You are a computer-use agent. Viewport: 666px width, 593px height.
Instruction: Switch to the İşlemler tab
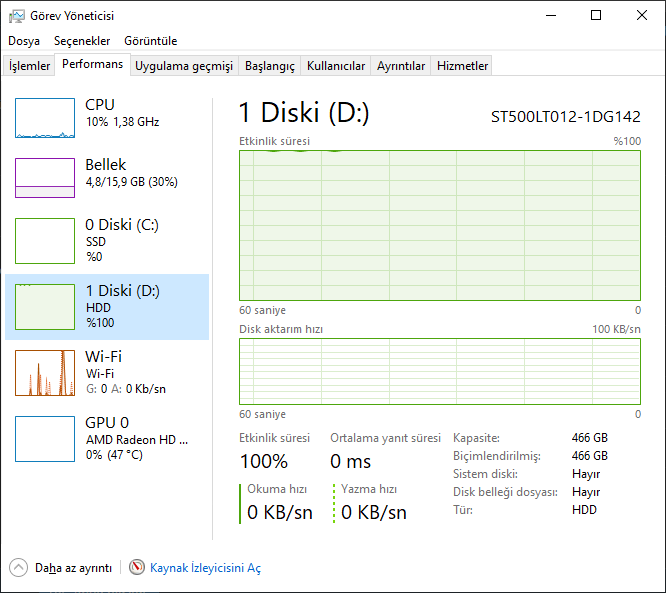29,65
